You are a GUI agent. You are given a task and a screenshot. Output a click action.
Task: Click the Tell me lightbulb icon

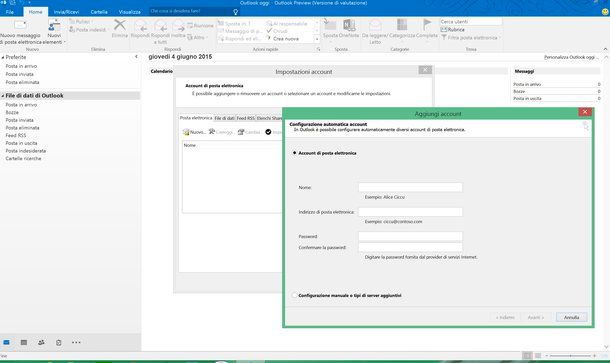pos(235,12)
